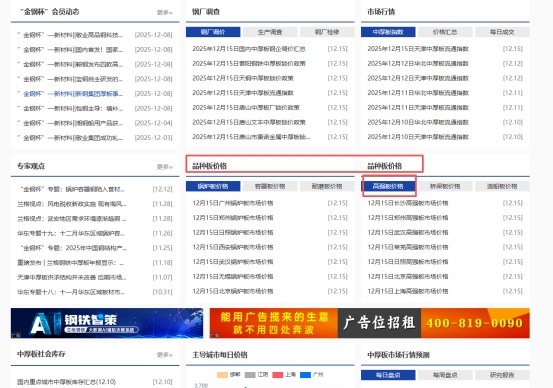Open 12月15日武汉高强板市场价格

click(408, 232)
